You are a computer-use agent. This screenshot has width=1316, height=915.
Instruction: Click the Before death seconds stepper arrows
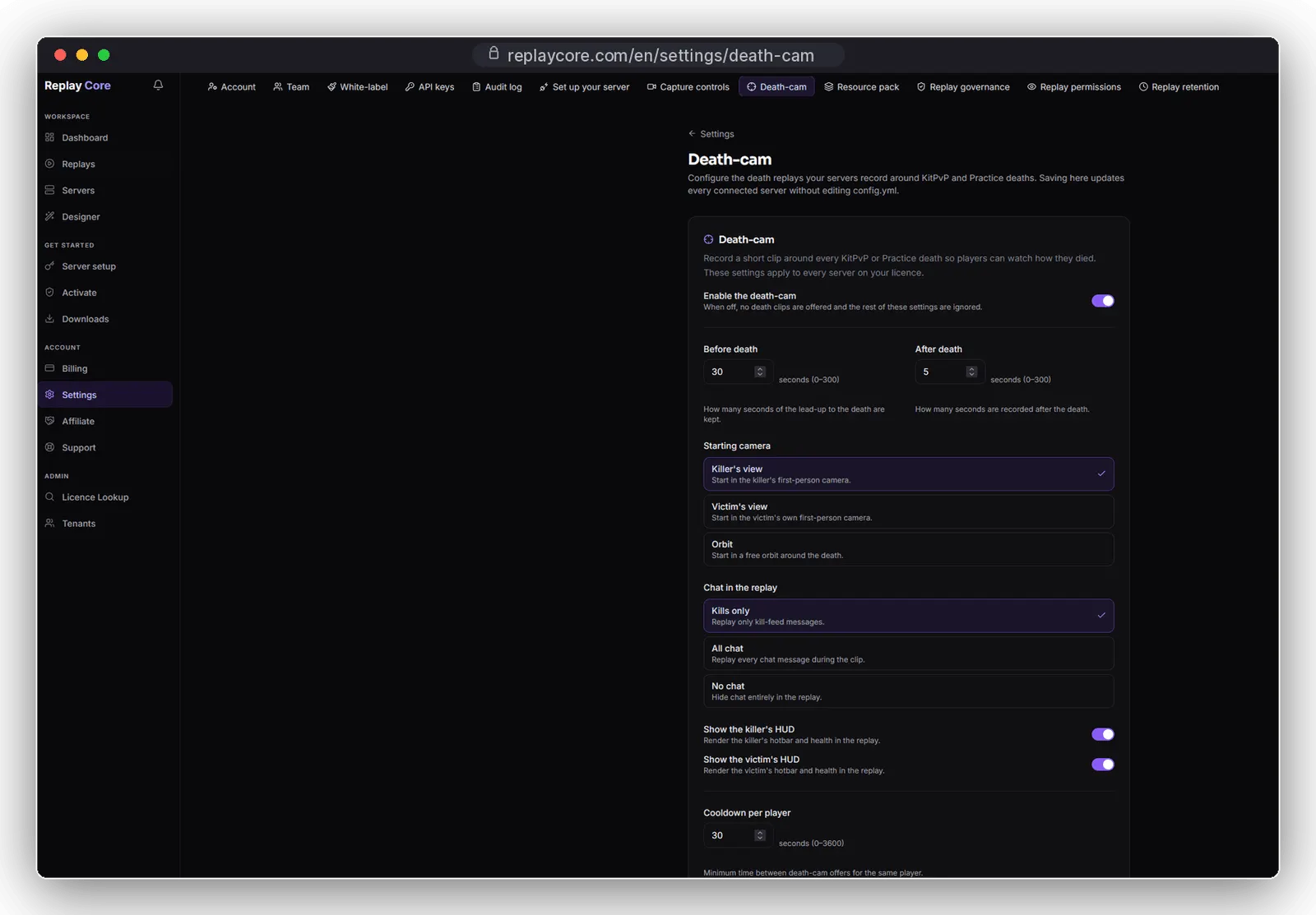[760, 372]
